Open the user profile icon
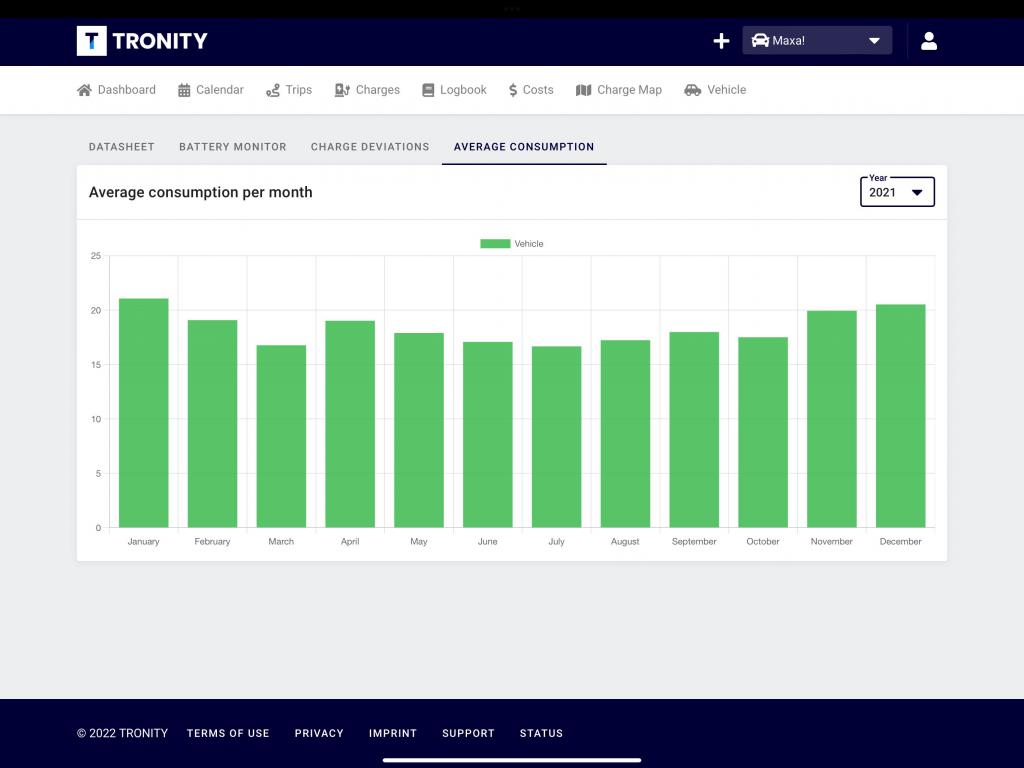Viewport: 1024px width, 768px height. 929,41
